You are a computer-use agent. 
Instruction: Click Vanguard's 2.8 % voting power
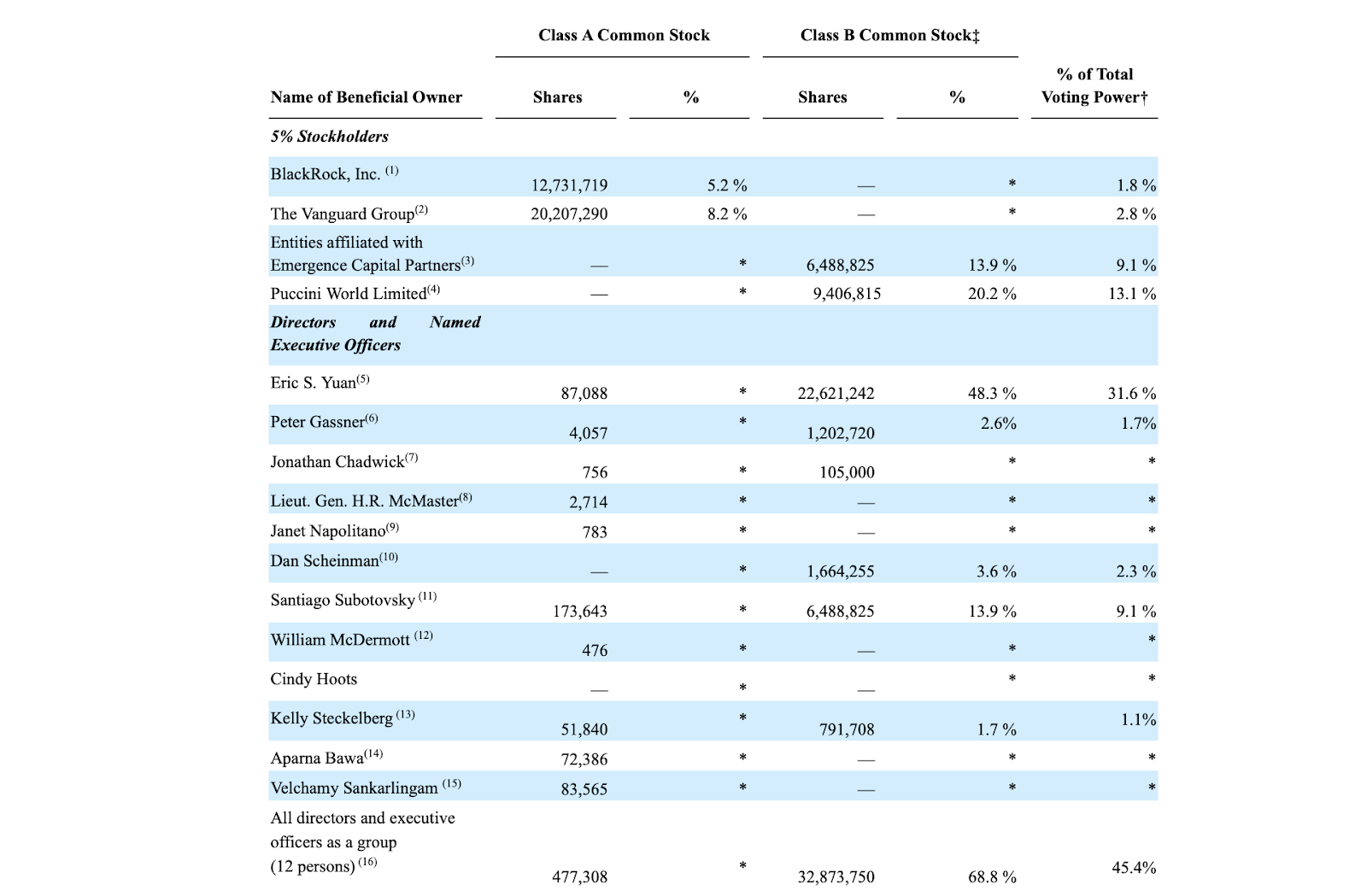(1136, 214)
